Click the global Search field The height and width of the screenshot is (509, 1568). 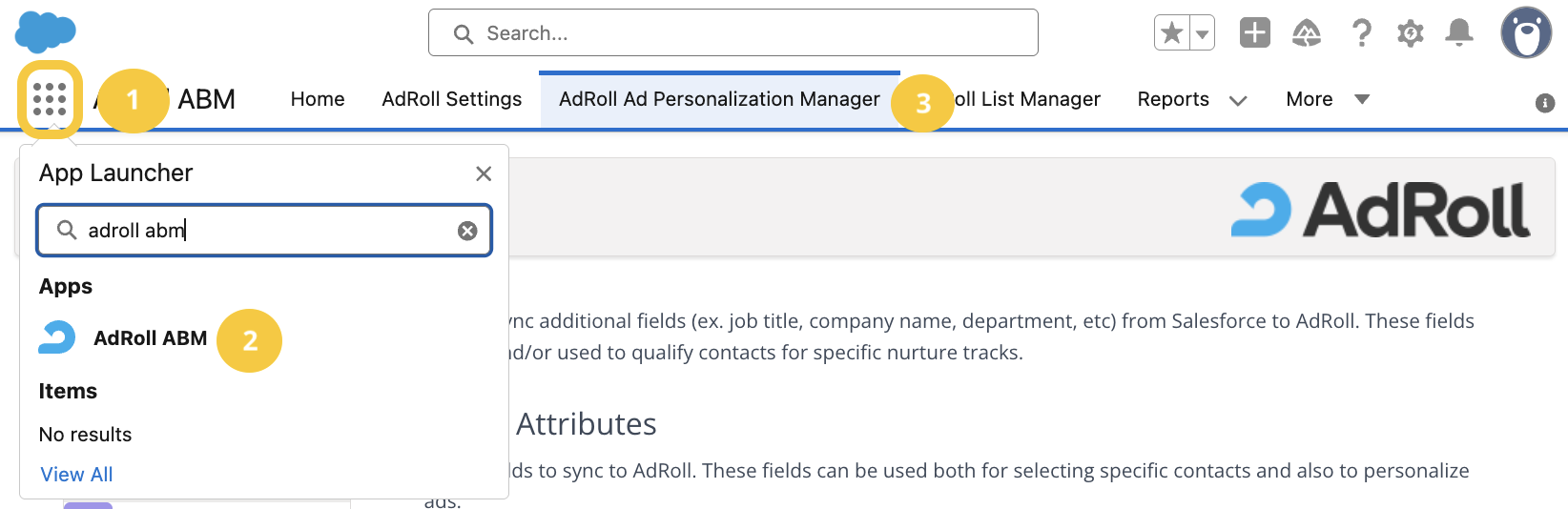coord(732,33)
